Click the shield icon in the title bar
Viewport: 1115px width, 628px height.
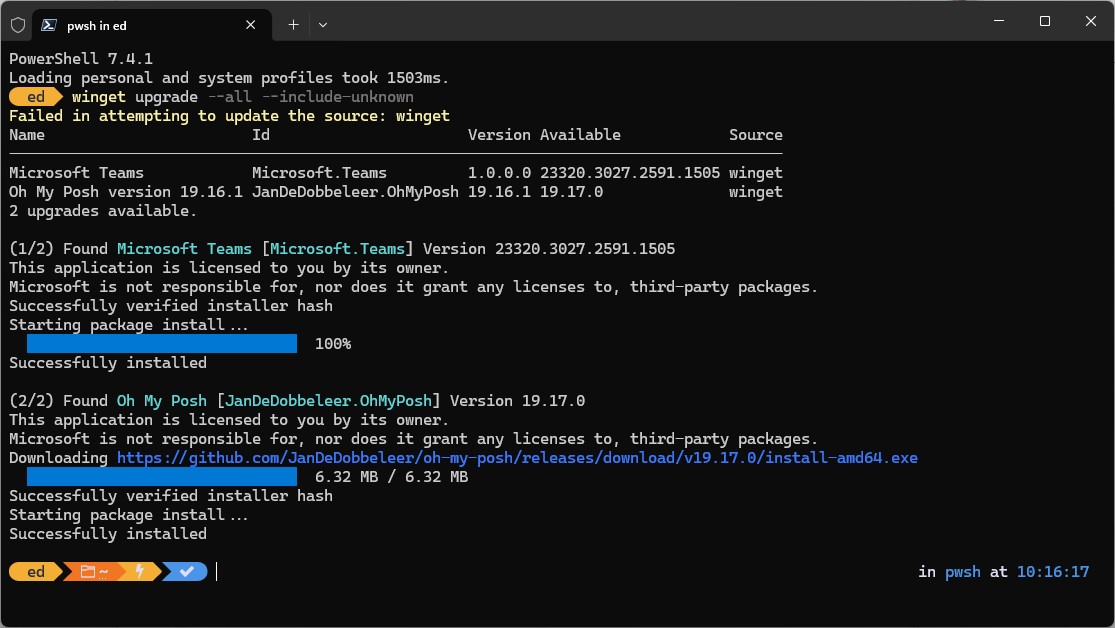pyautogui.click(x=18, y=25)
